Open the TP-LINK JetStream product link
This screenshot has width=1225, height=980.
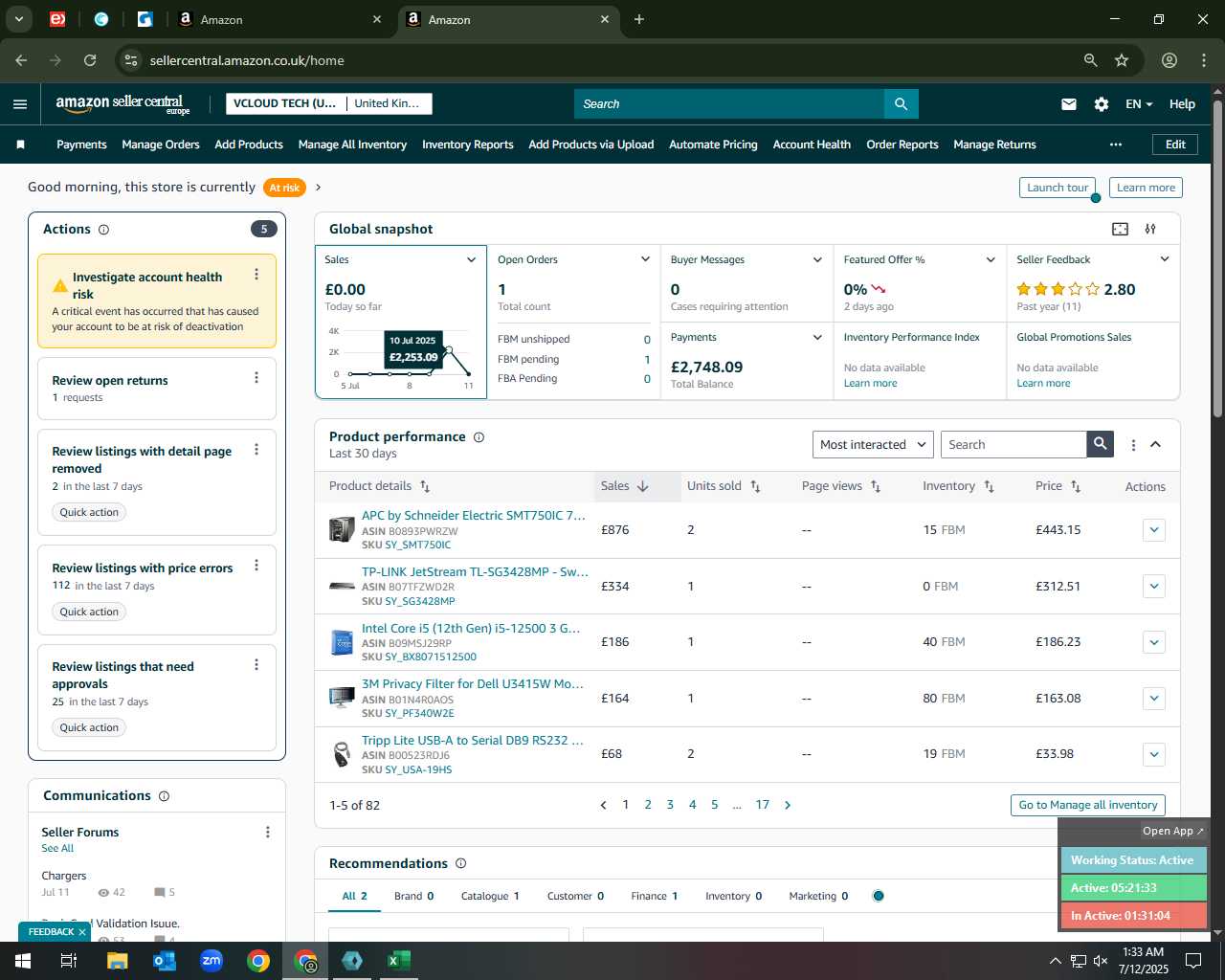pyautogui.click(x=475, y=571)
